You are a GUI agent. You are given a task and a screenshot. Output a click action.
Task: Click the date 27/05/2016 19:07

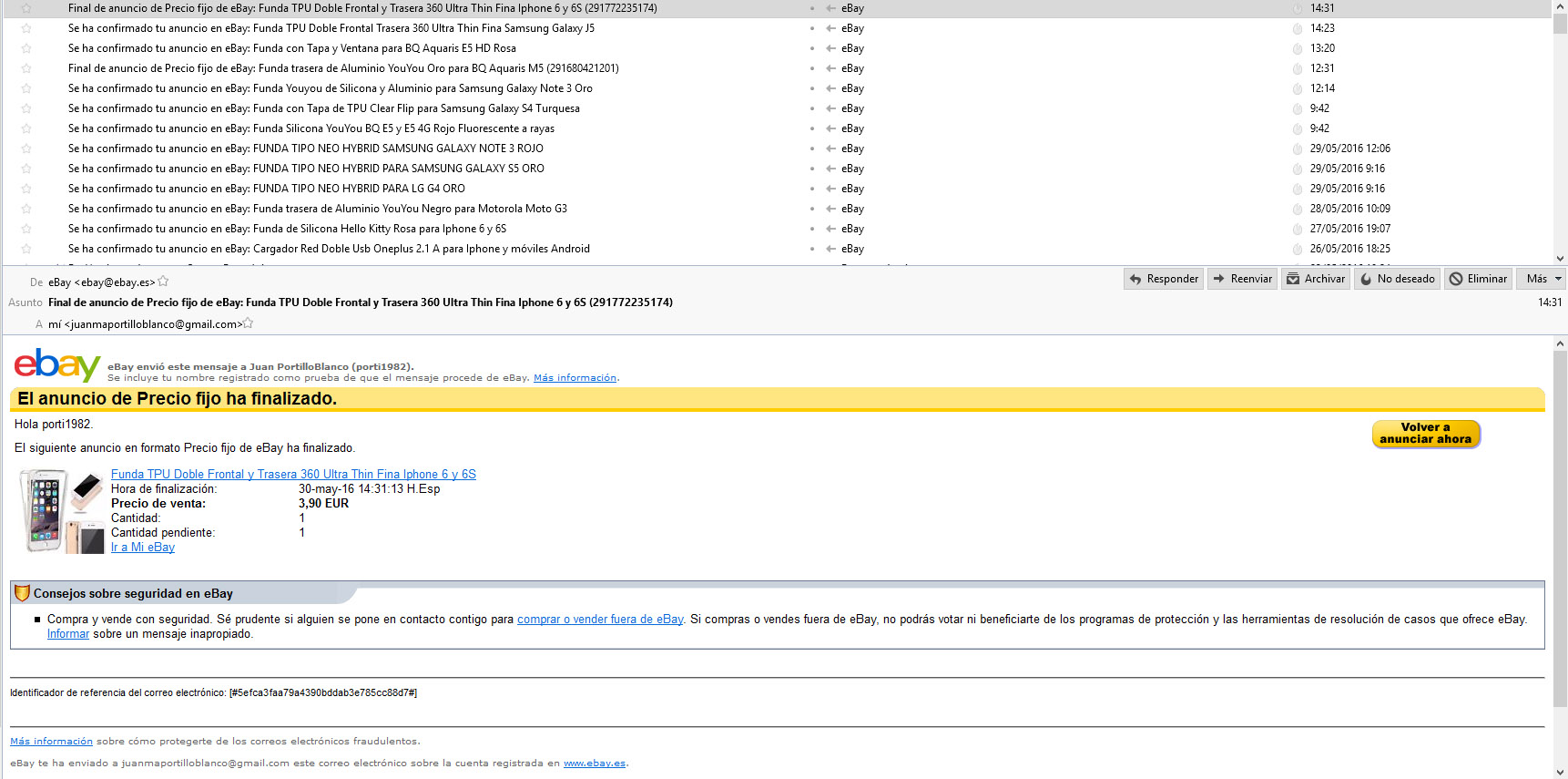pos(1350,229)
